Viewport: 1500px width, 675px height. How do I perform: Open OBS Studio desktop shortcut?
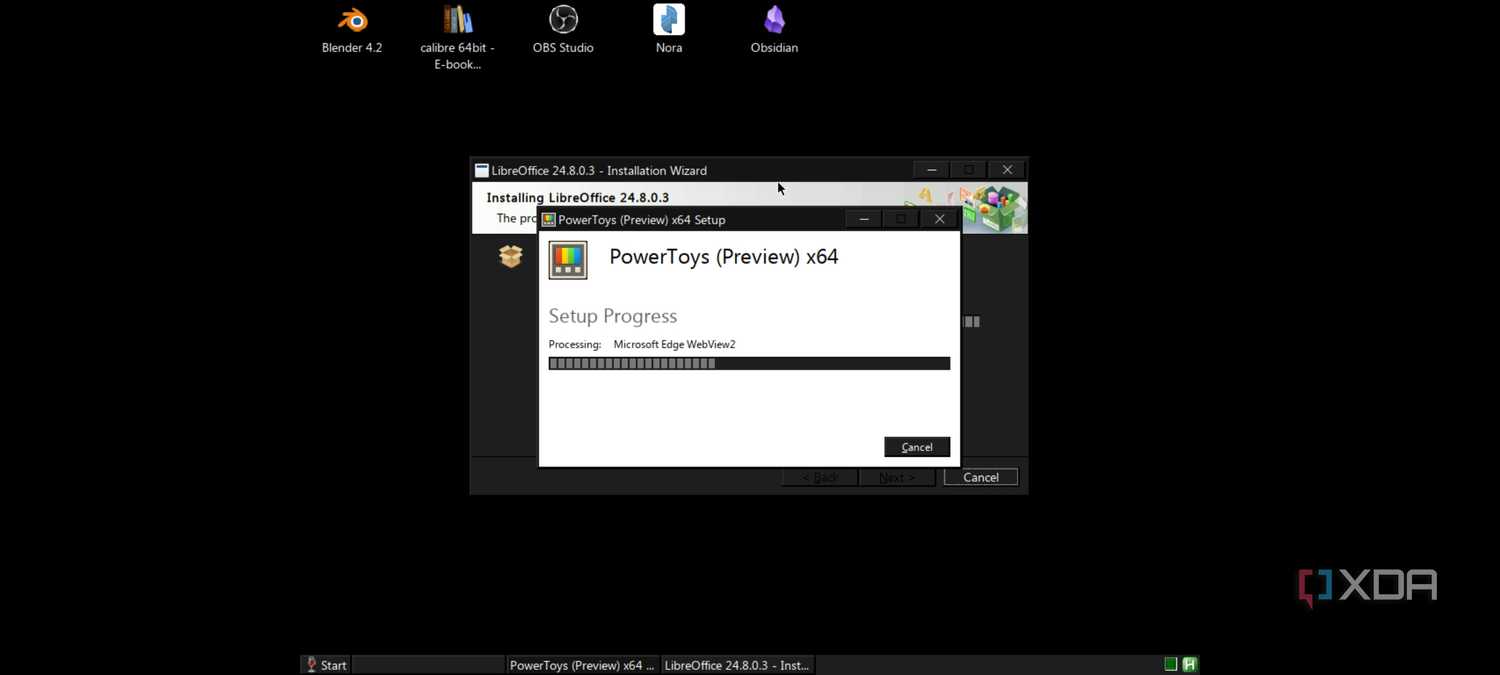coord(563,30)
